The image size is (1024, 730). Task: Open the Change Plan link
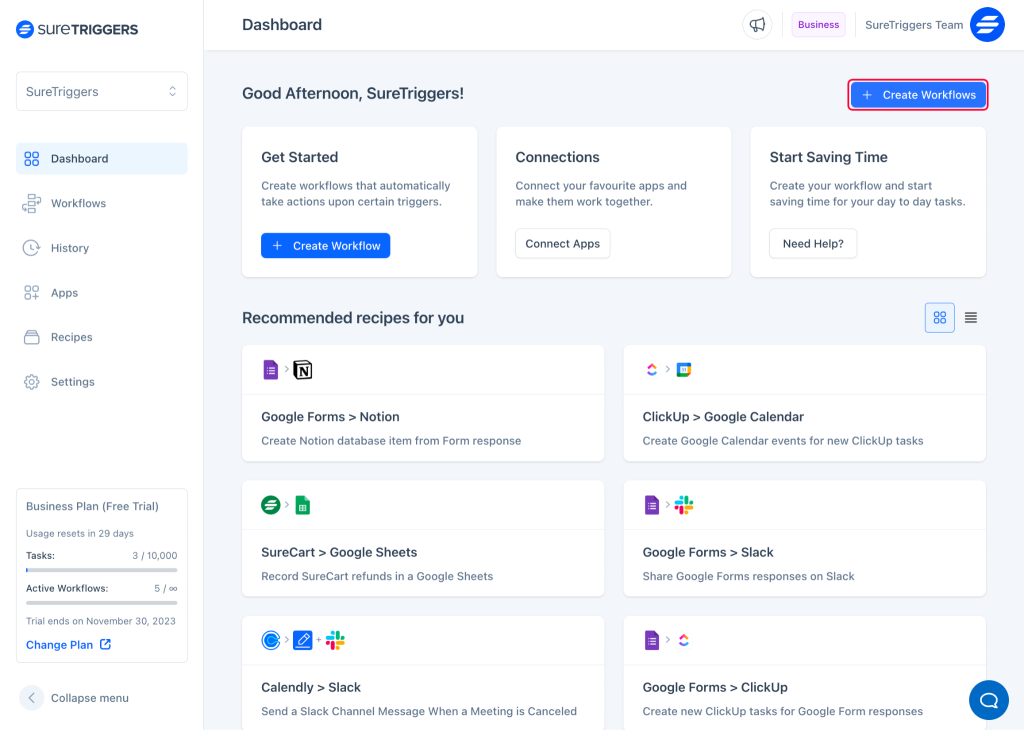[x=61, y=644]
